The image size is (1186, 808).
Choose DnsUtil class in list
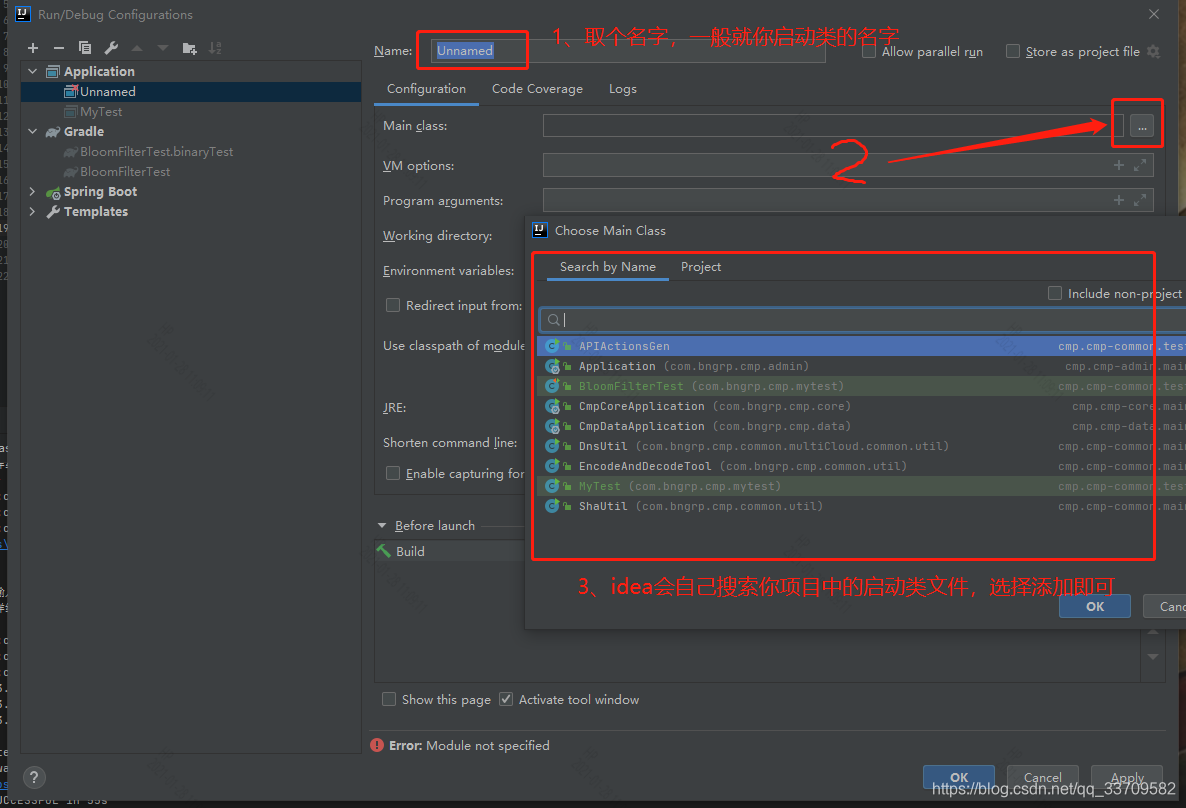point(862,446)
